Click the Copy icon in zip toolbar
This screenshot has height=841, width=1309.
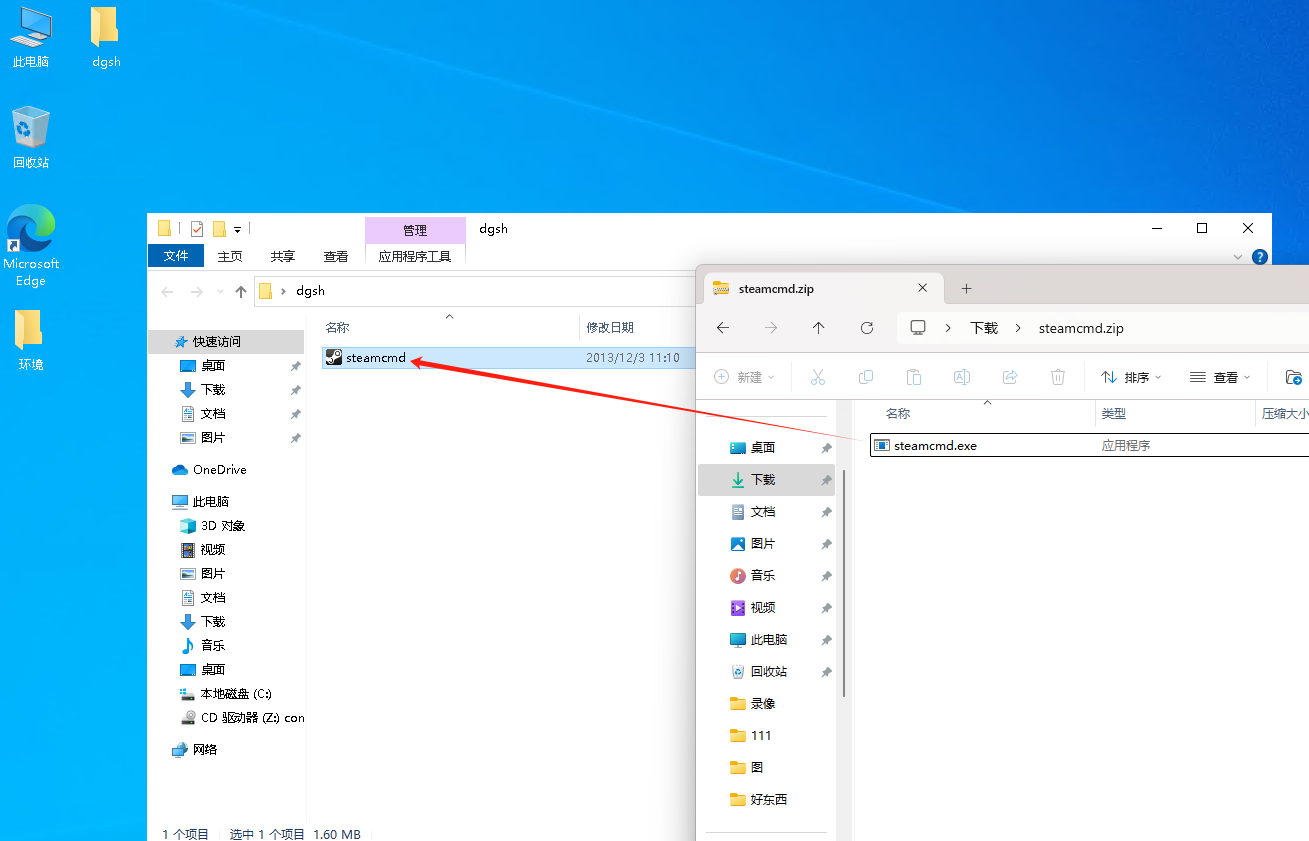[866, 377]
